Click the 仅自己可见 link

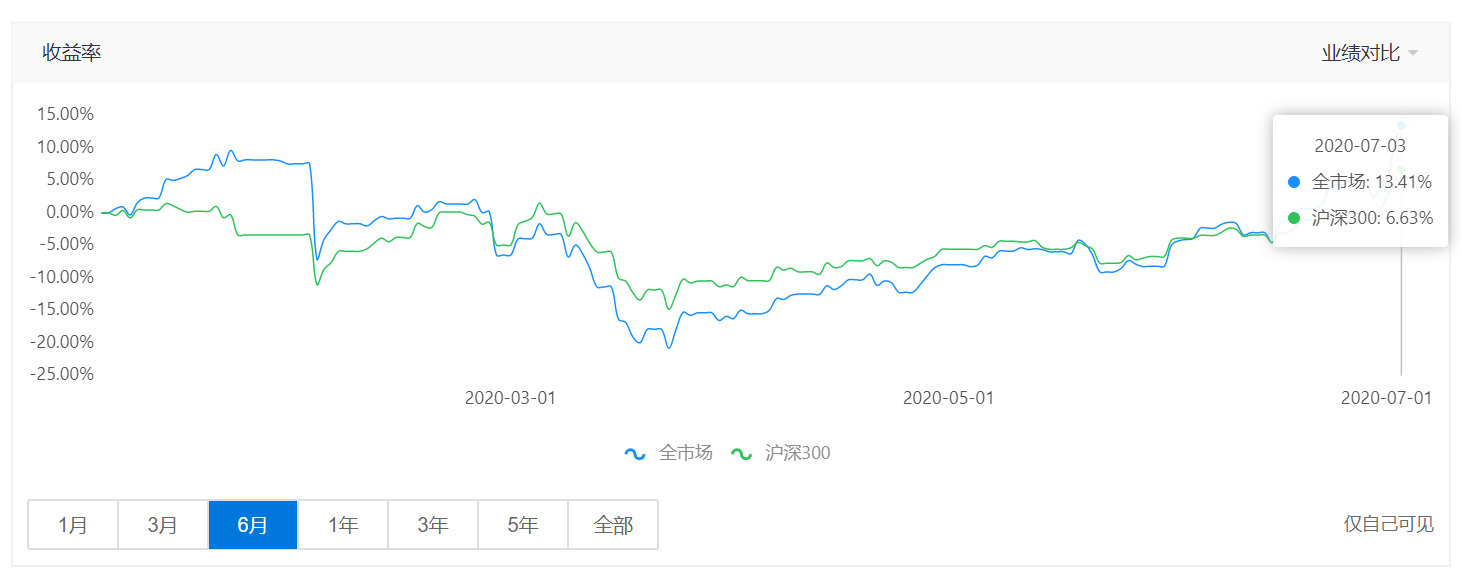pos(1388,524)
